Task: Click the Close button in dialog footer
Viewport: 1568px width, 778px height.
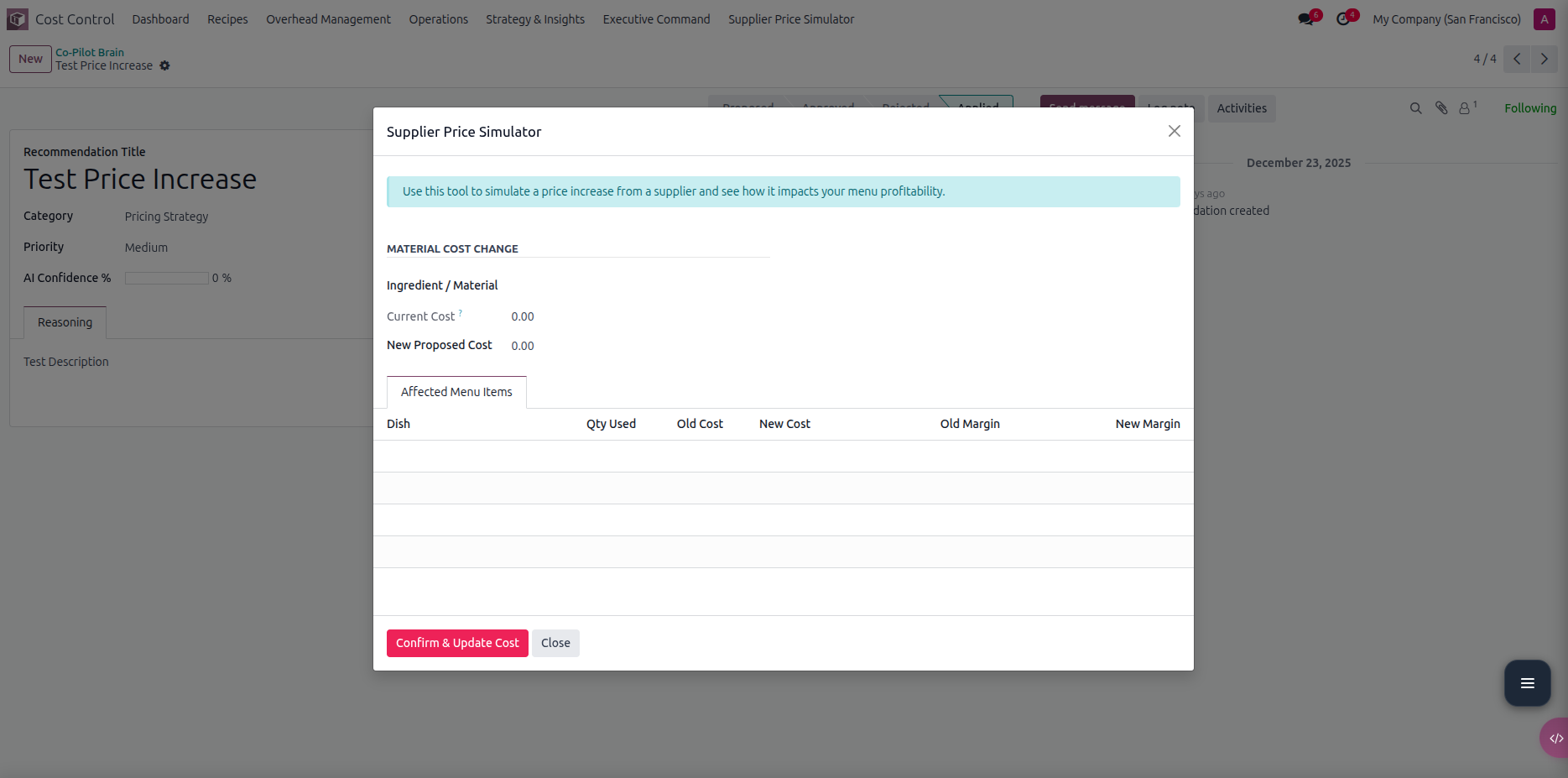Action: click(x=555, y=643)
